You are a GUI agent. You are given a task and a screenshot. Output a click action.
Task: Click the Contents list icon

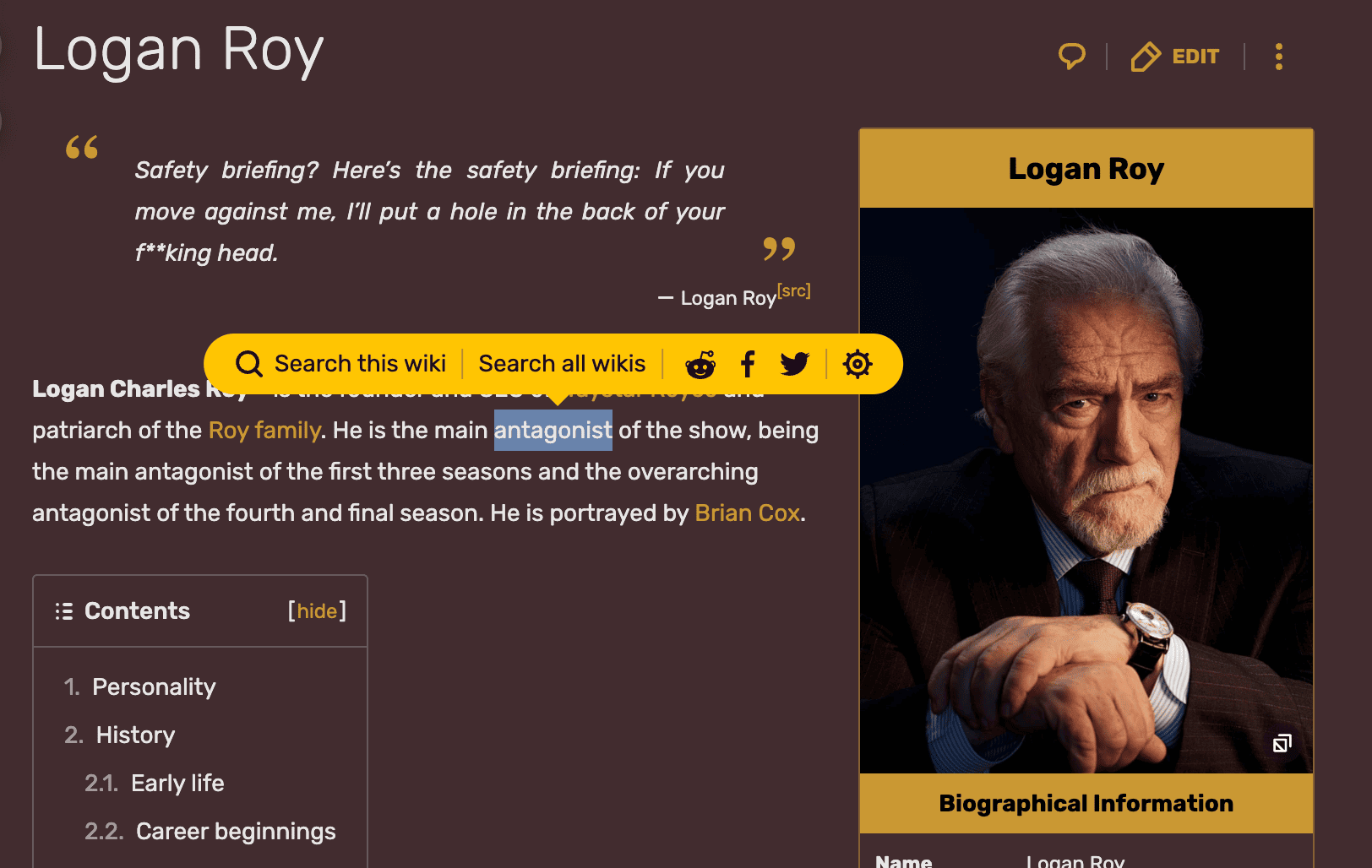pos(63,611)
